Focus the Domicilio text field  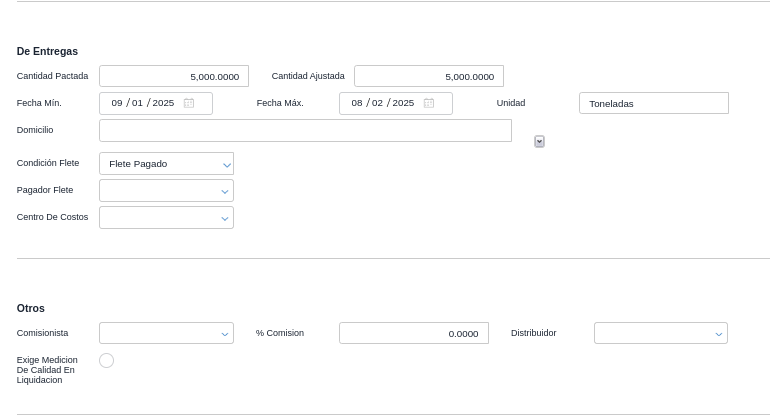pyautogui.click(x=305, y=131)
